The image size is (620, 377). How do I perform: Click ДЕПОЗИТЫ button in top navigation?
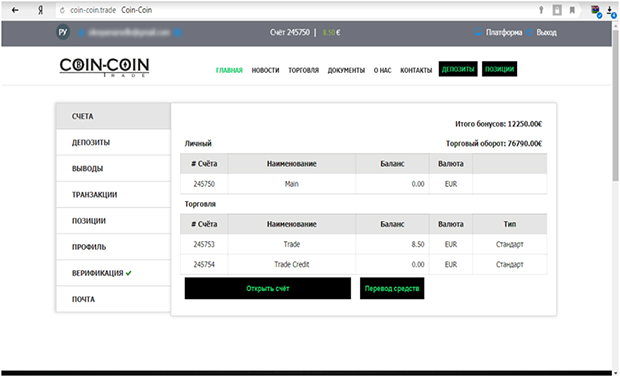(x=458, y=69)
